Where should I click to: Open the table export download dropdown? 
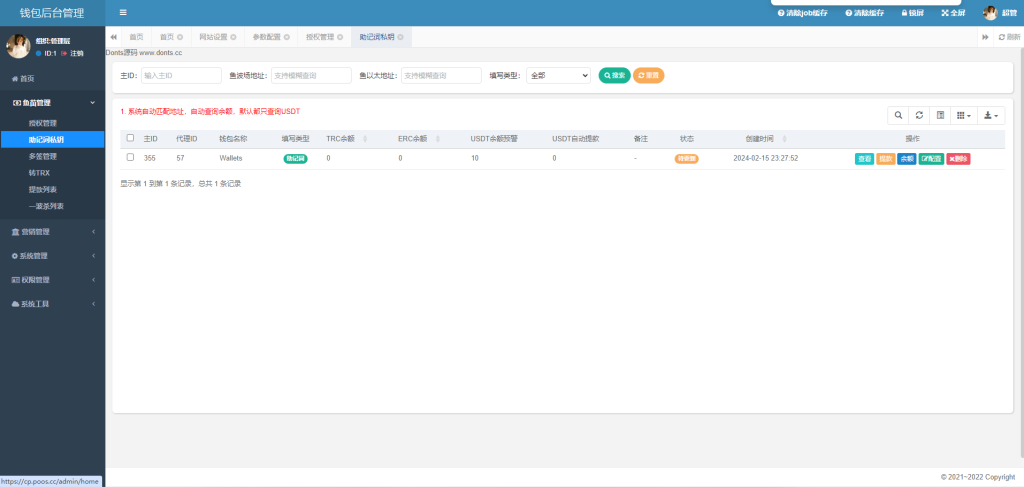point(991,115)
